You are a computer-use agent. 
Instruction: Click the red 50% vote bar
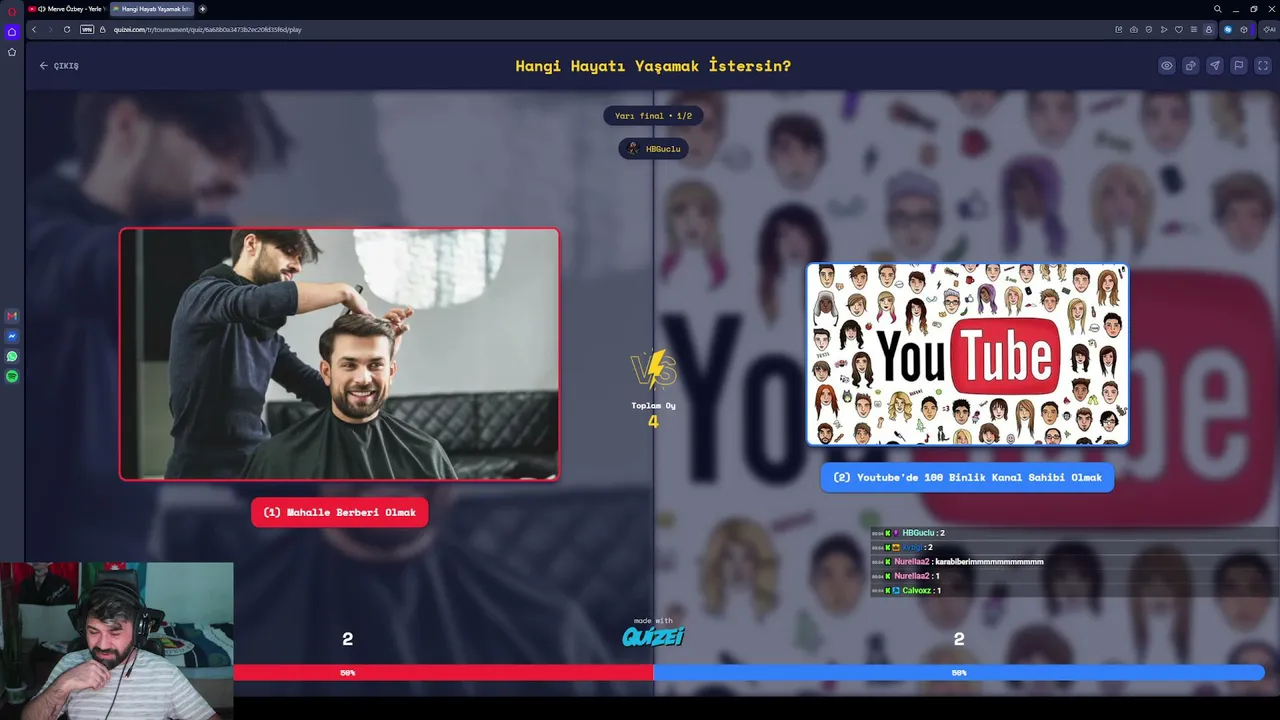point(443,673)
